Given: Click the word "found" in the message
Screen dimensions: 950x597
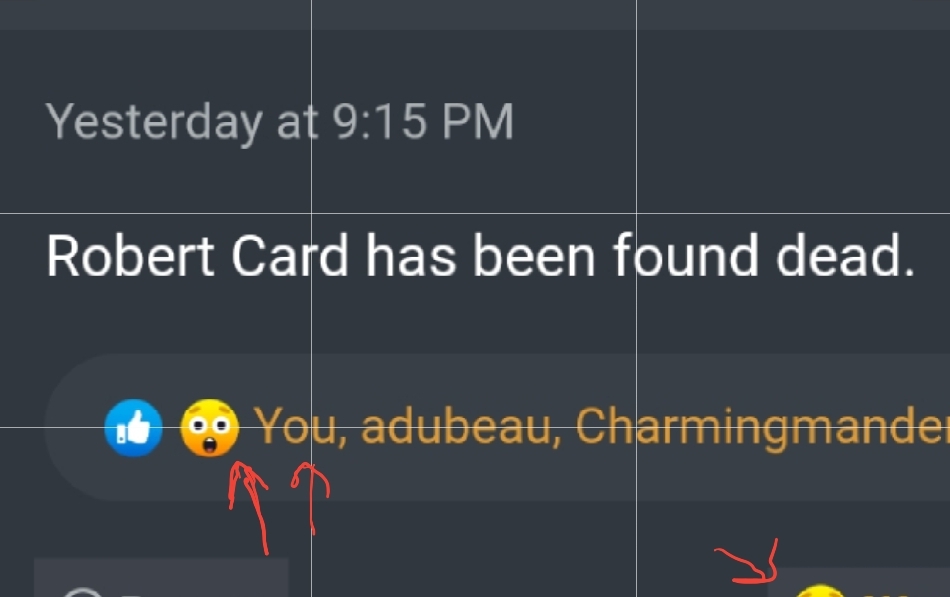Looking at the screenshot, I should [686, 255].
